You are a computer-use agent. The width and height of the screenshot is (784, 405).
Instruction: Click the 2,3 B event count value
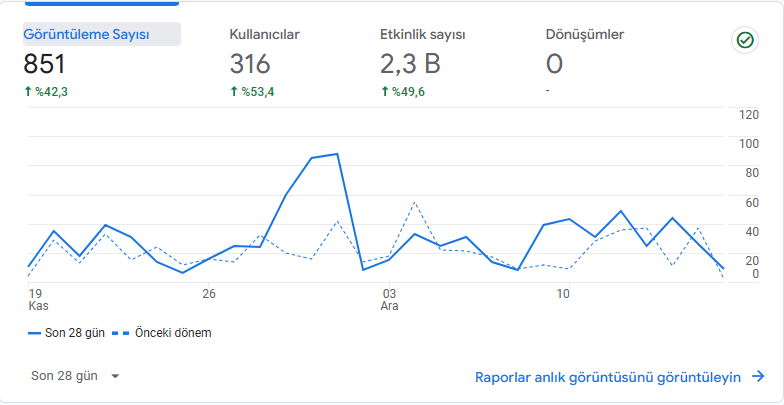click(x=410, y=64)
